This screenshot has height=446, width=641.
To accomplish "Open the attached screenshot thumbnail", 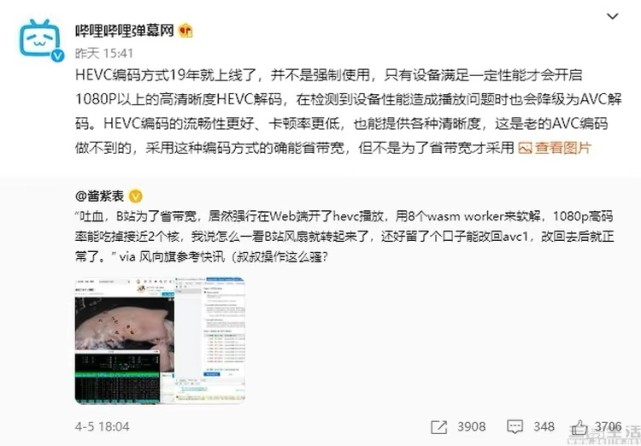I will coord(160,341).
